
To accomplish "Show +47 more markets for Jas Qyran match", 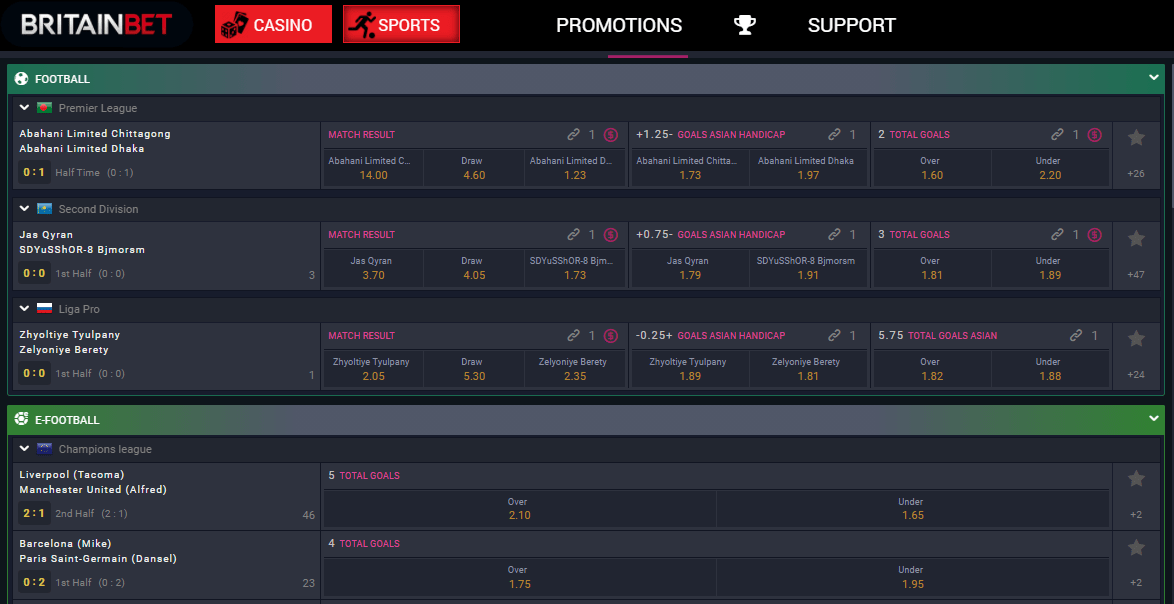I will (x=1136, y=274).
